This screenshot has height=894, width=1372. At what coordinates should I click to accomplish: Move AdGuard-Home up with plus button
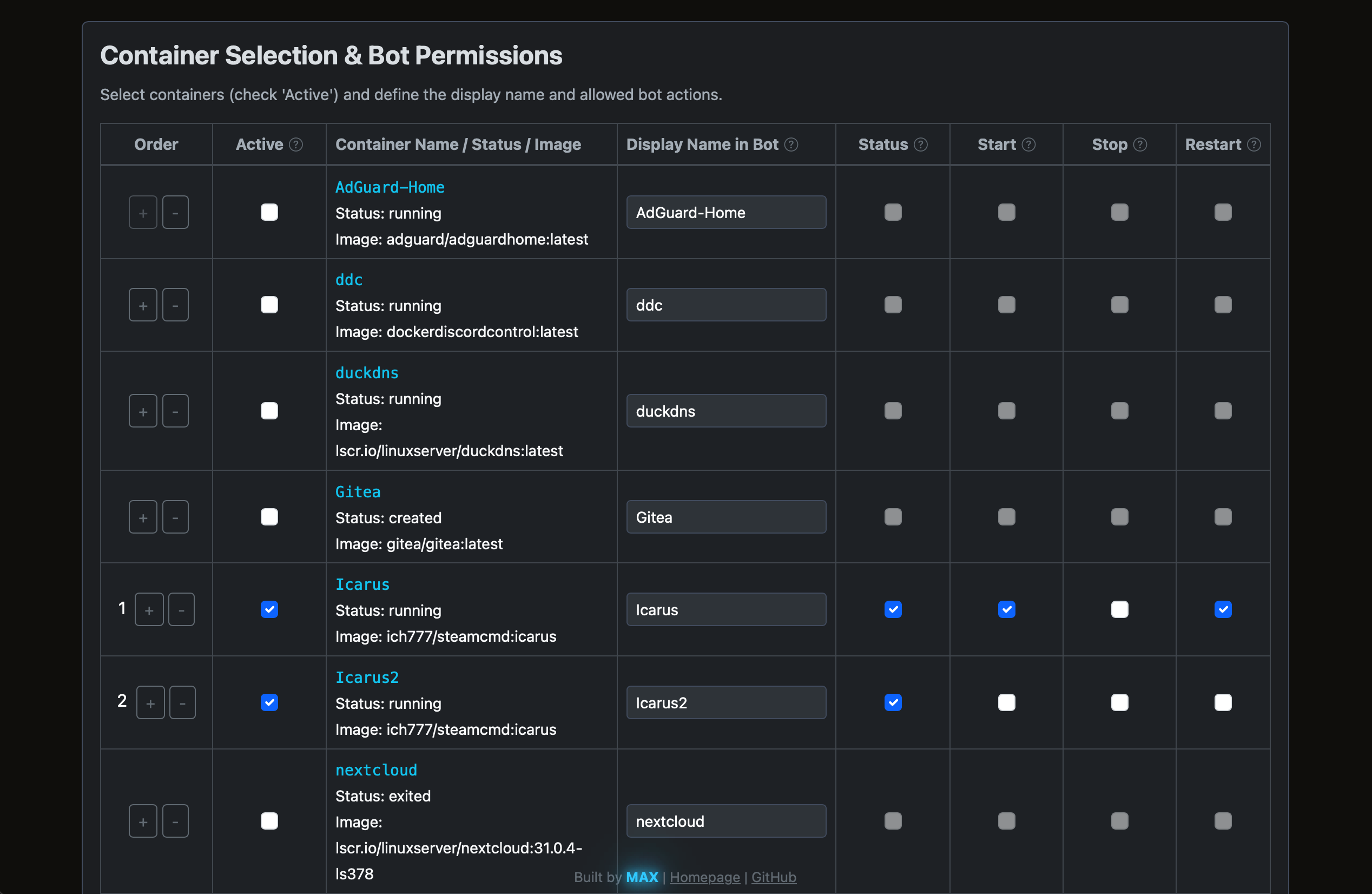[x=143, y=212]
